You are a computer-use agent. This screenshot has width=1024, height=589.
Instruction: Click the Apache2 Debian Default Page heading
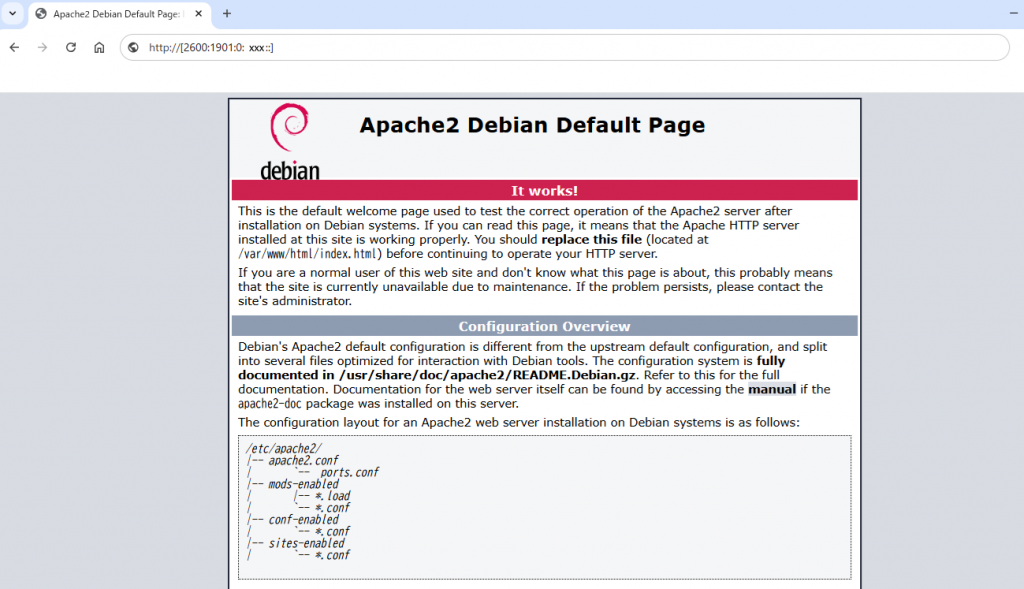[x=532, y=125]
